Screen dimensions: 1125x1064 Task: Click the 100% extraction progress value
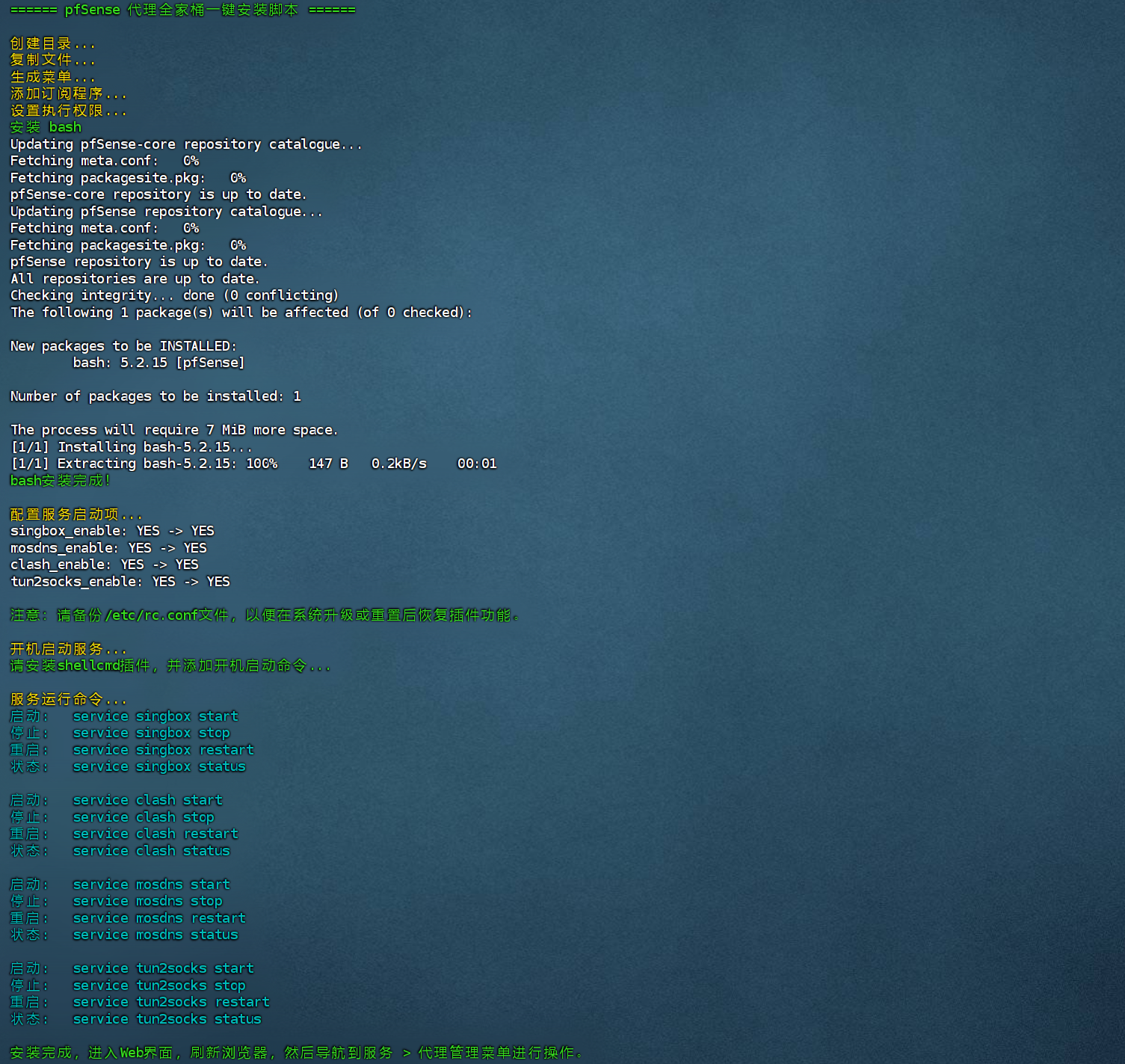click(262, 464)
